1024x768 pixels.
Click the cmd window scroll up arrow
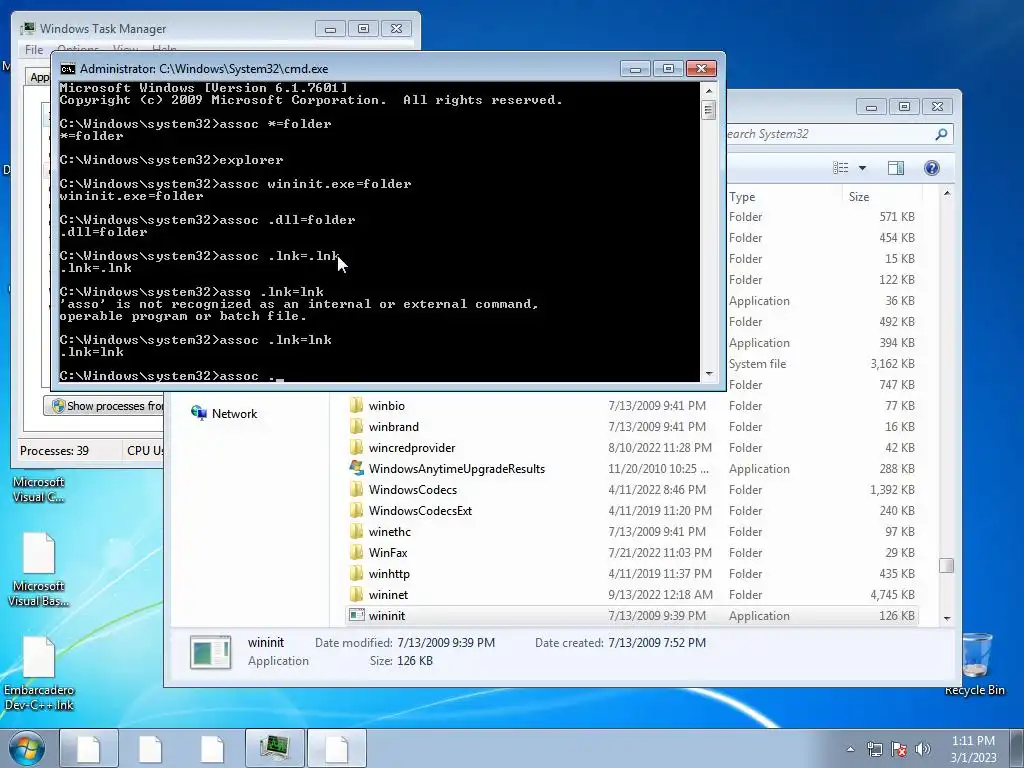[709, 91]
